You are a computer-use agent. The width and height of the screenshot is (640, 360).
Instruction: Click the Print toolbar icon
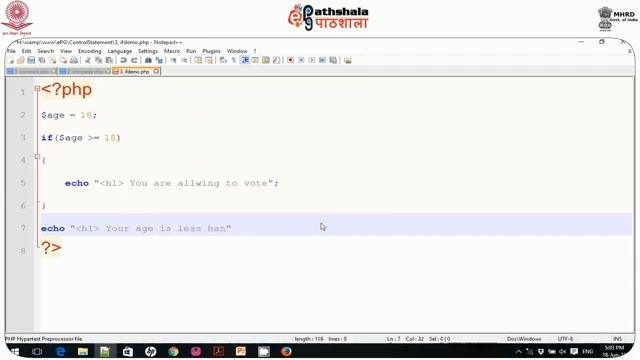point(73,60)
